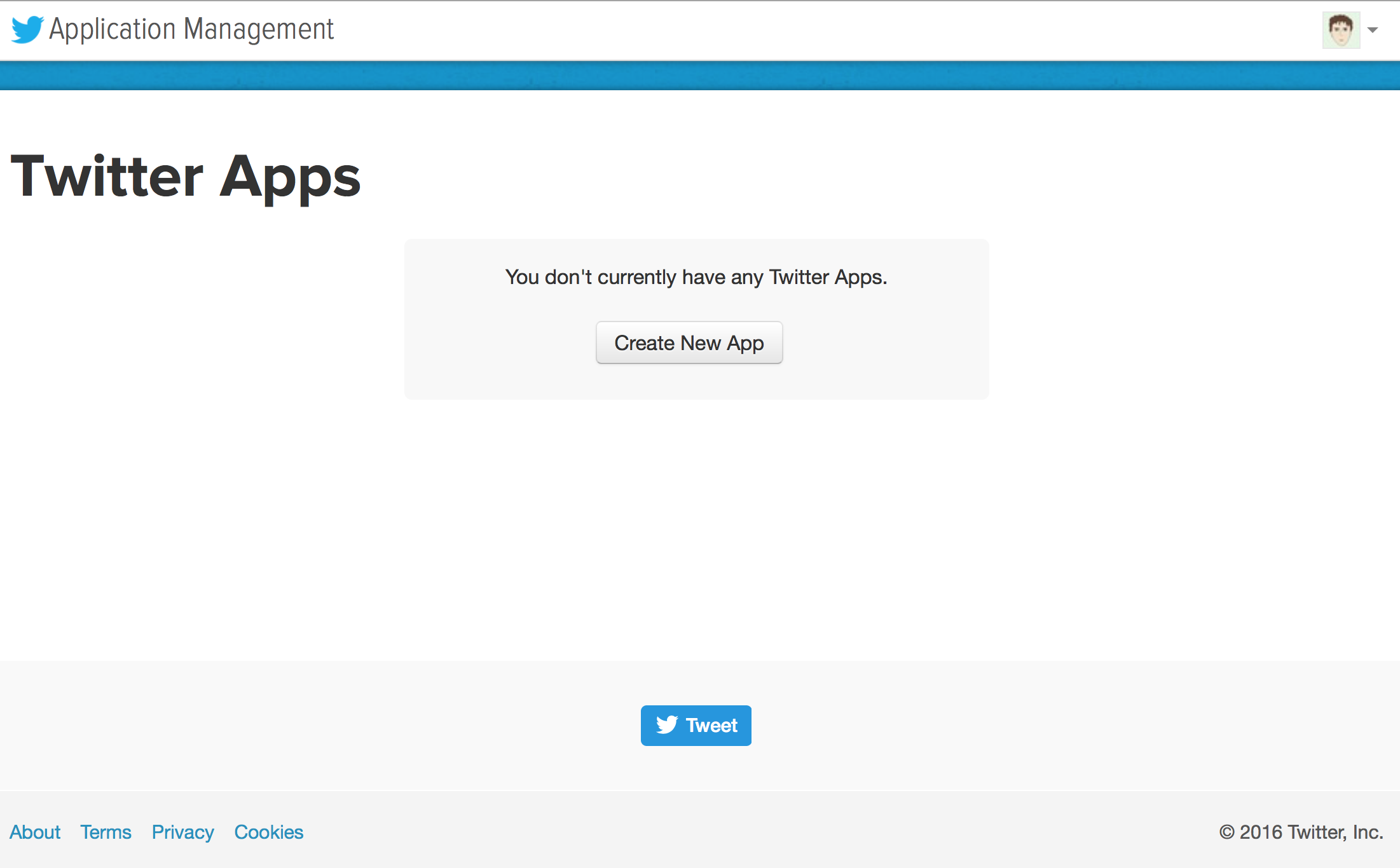Open the Terms footer link
Image resolution: width=1400 pixels, height=868 pixels.
pos(106,832)
